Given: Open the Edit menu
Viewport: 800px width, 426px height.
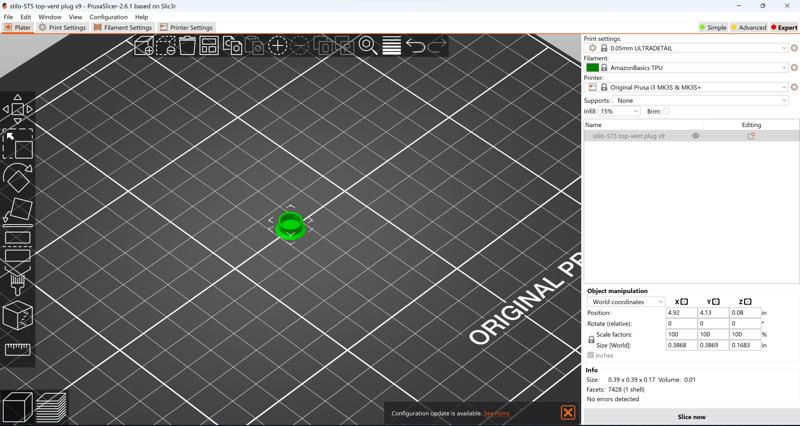Looking at the screenshot, I should [26, 17].
